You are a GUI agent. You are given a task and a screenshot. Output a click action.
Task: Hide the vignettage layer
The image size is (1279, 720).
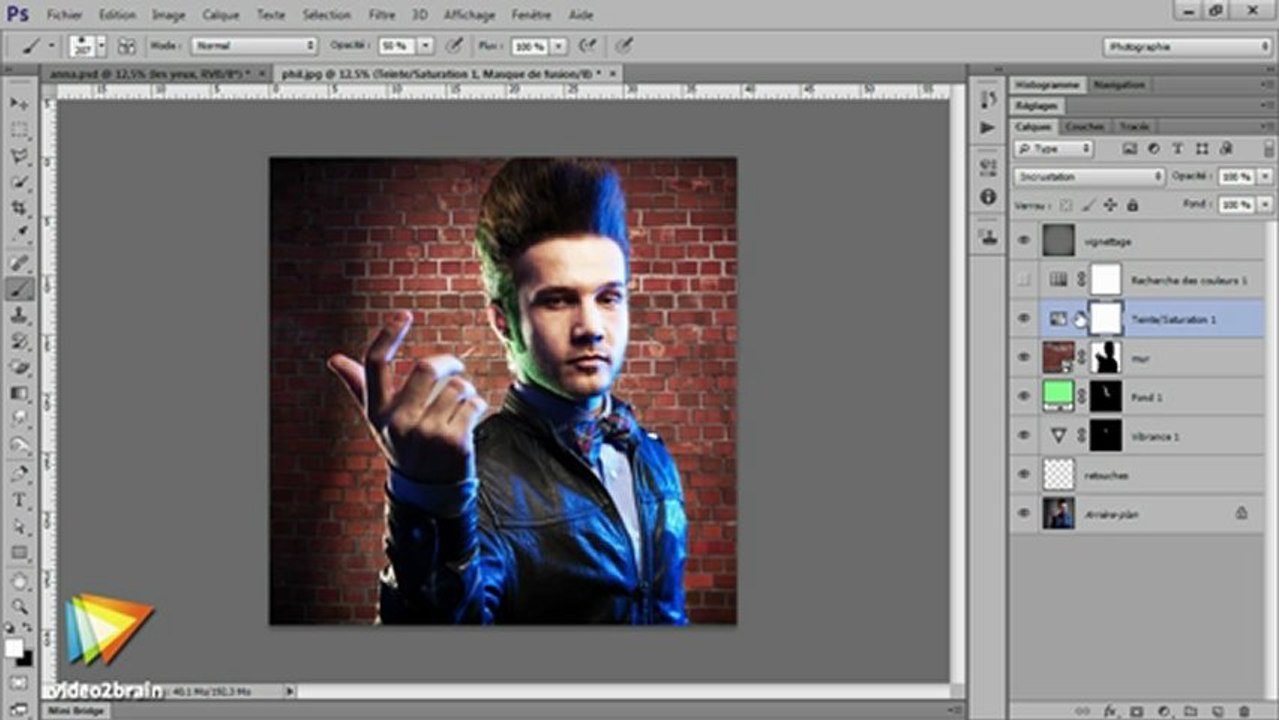click(x=1023, y=240)
